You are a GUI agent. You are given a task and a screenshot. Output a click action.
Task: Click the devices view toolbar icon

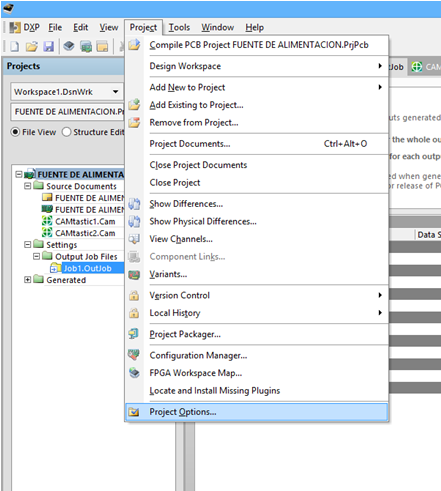(69, 46)
